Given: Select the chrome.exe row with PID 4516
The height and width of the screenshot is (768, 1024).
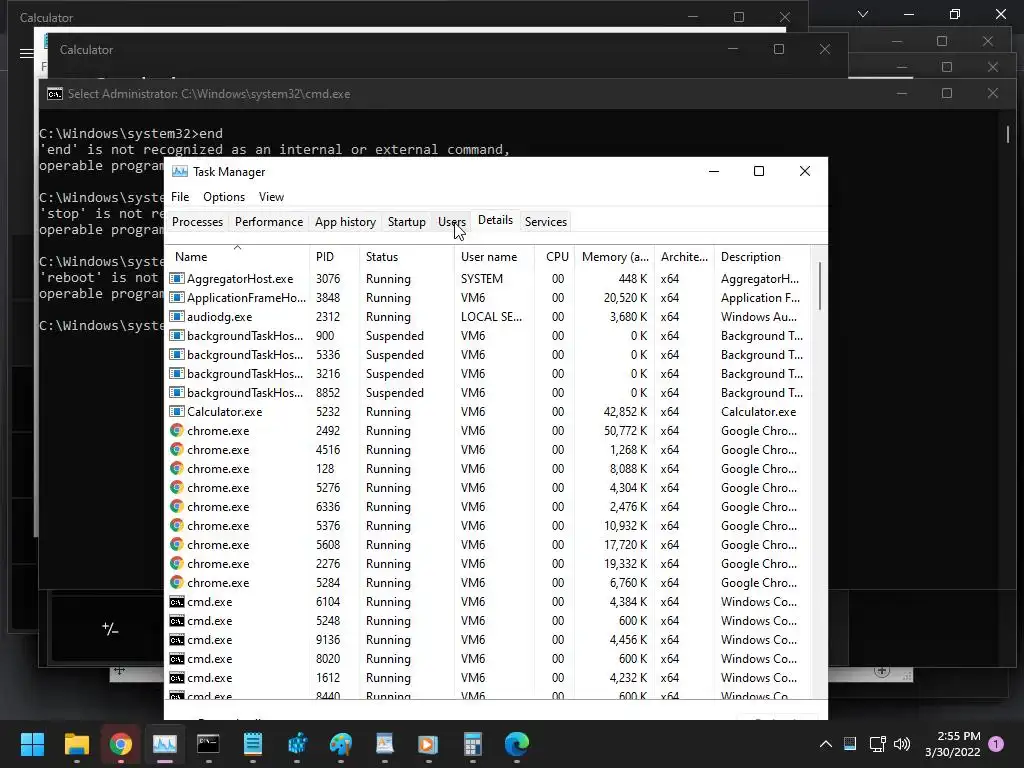Looking at the screenshot, I should click(x=488, y=449).
